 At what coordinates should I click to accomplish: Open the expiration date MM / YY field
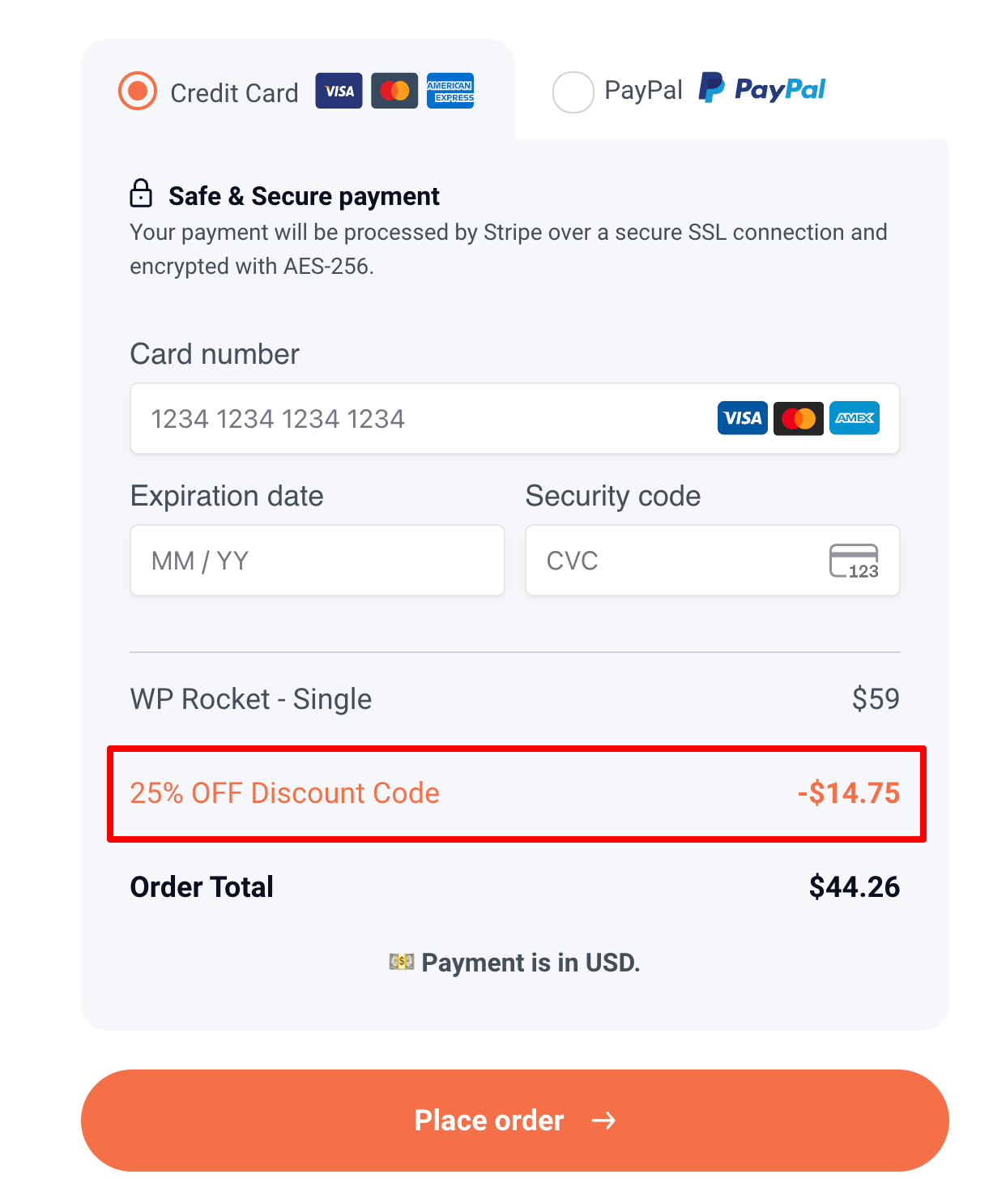(317, 560)
